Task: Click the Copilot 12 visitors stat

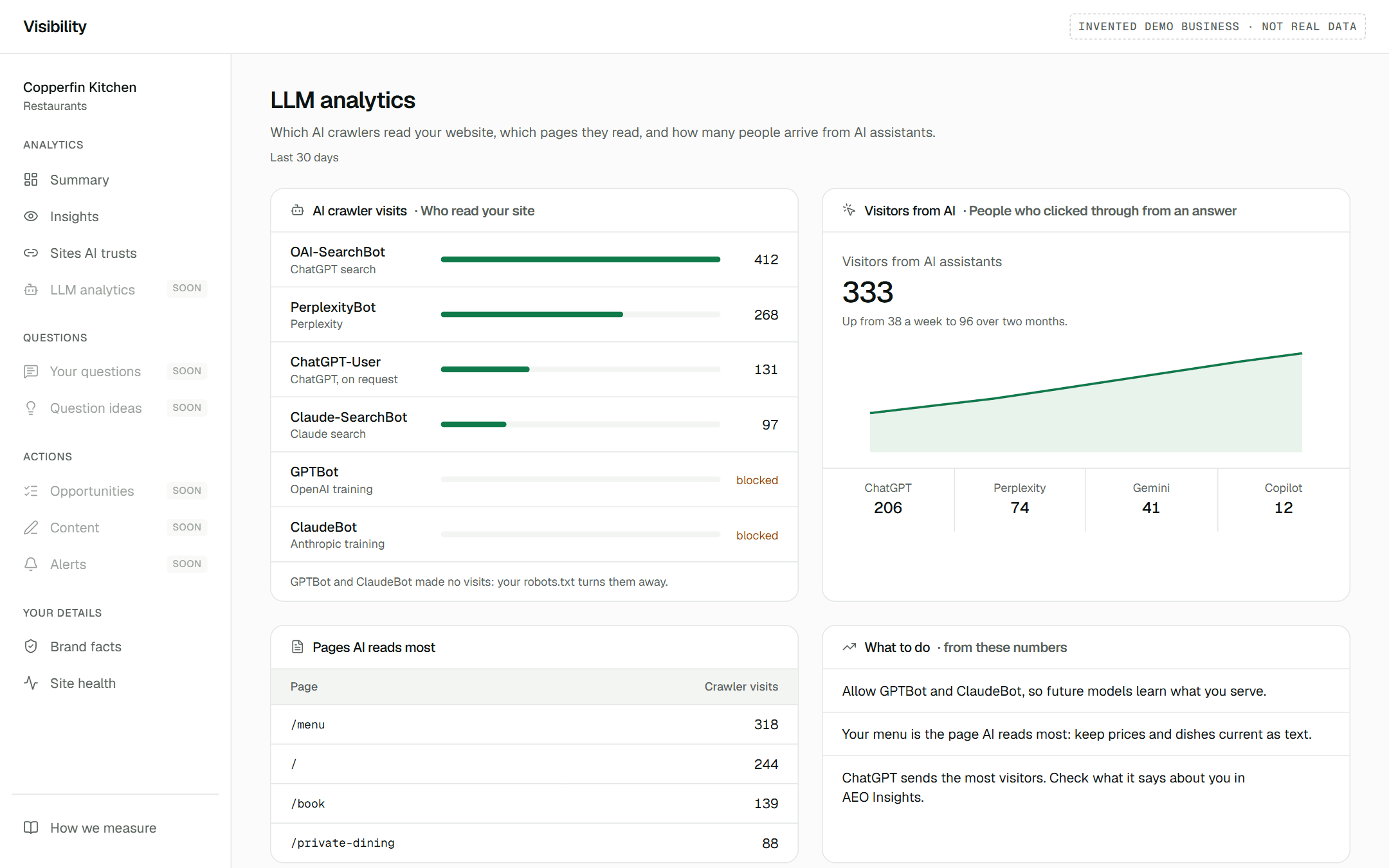Action: 1284,499
